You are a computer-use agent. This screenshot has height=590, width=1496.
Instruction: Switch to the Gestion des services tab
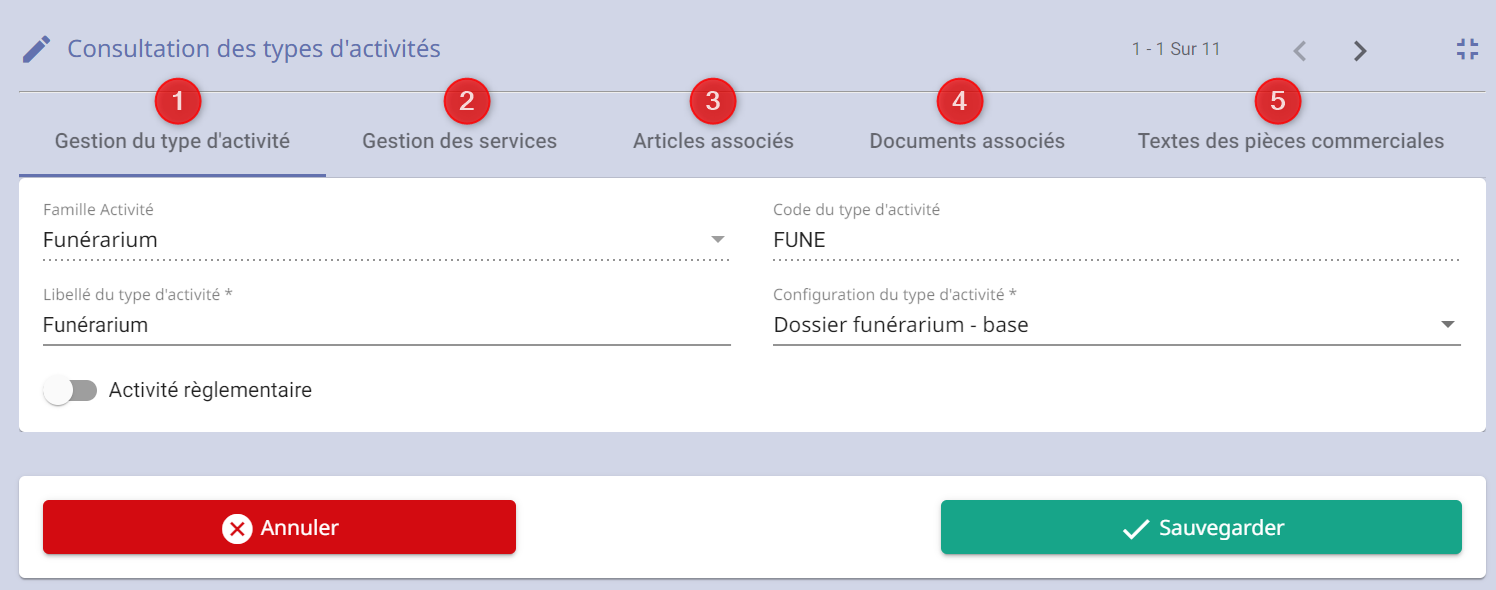[459, 141]
